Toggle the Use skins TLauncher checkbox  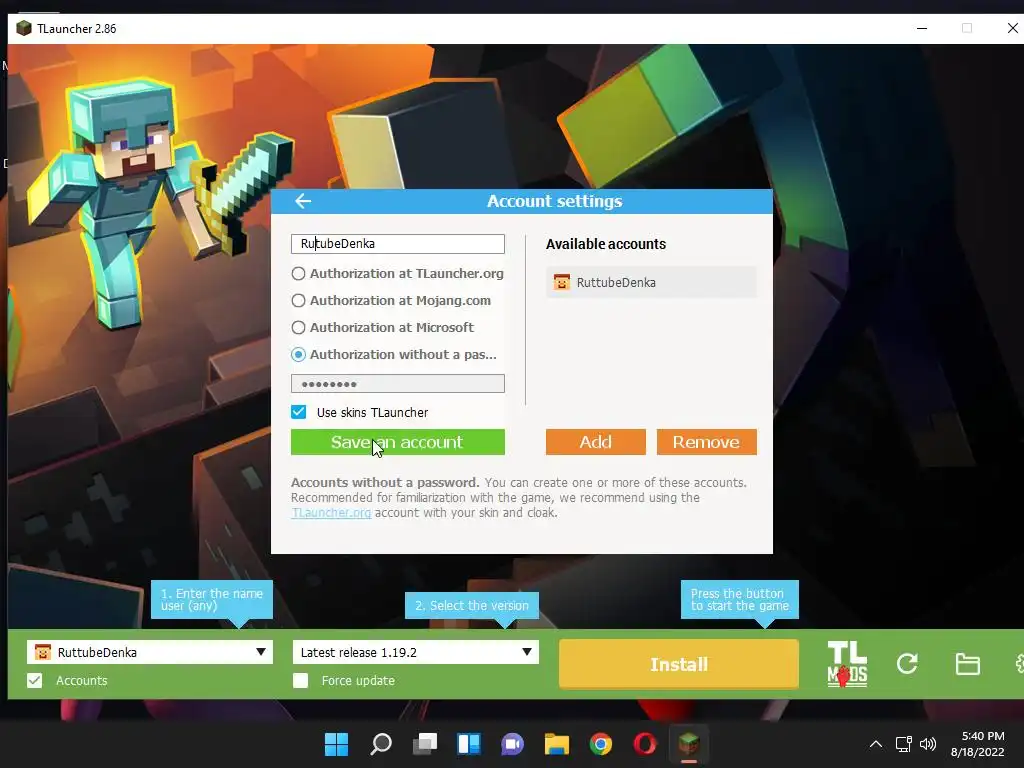298,412
